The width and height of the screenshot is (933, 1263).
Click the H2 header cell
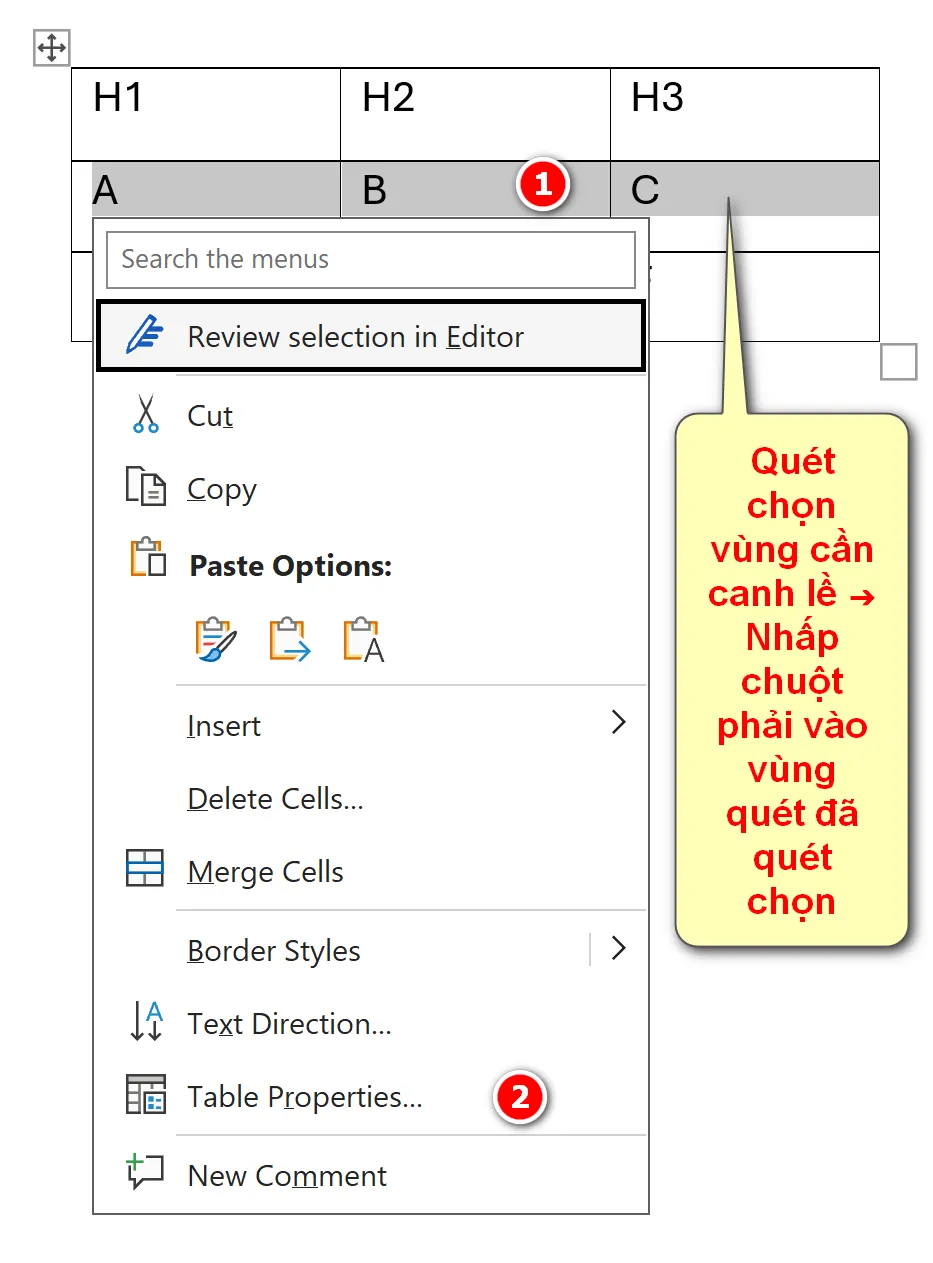pos(474,114)
